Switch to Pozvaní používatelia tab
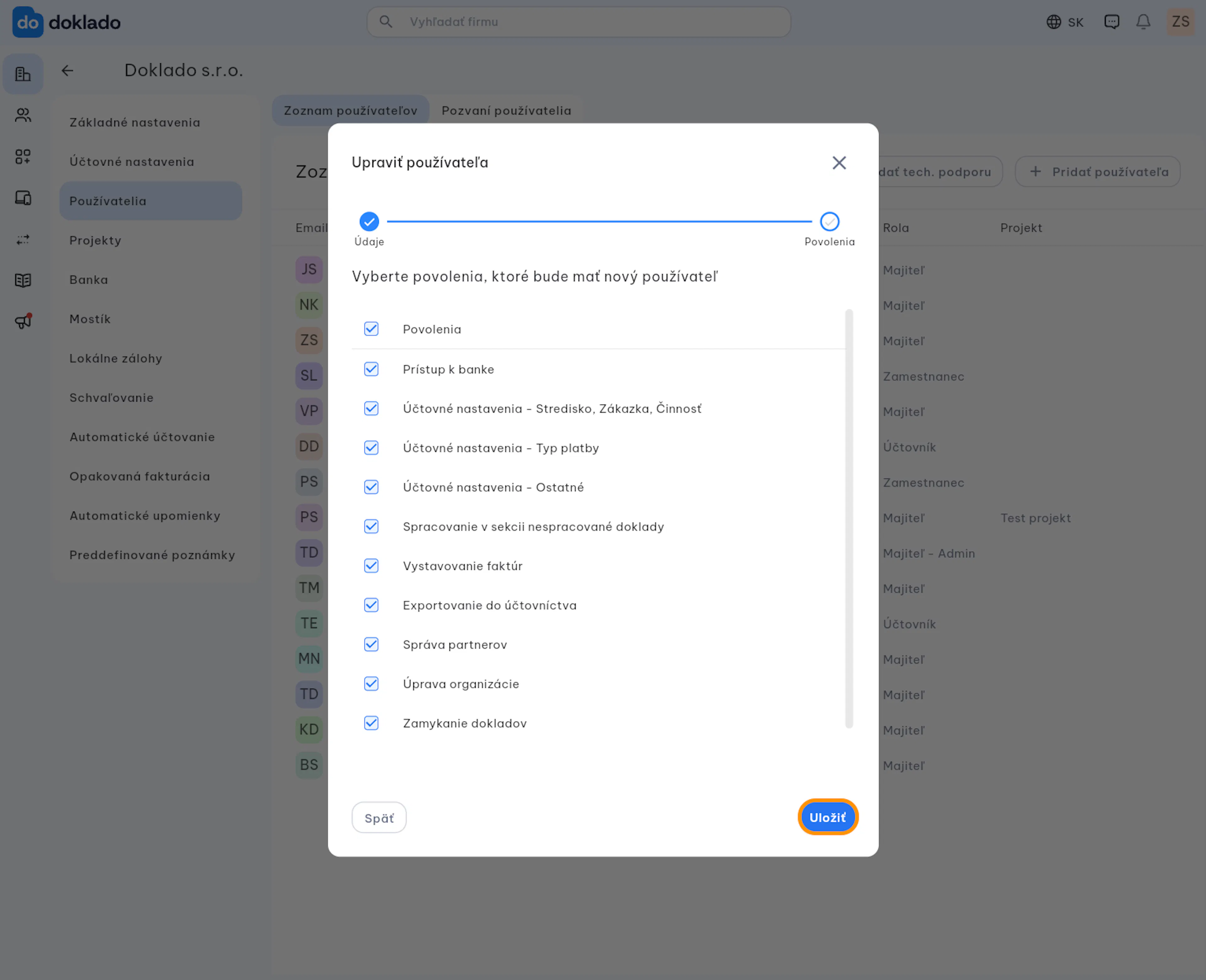The width and height of the screenshot is (1206, 980). (507, 111)
